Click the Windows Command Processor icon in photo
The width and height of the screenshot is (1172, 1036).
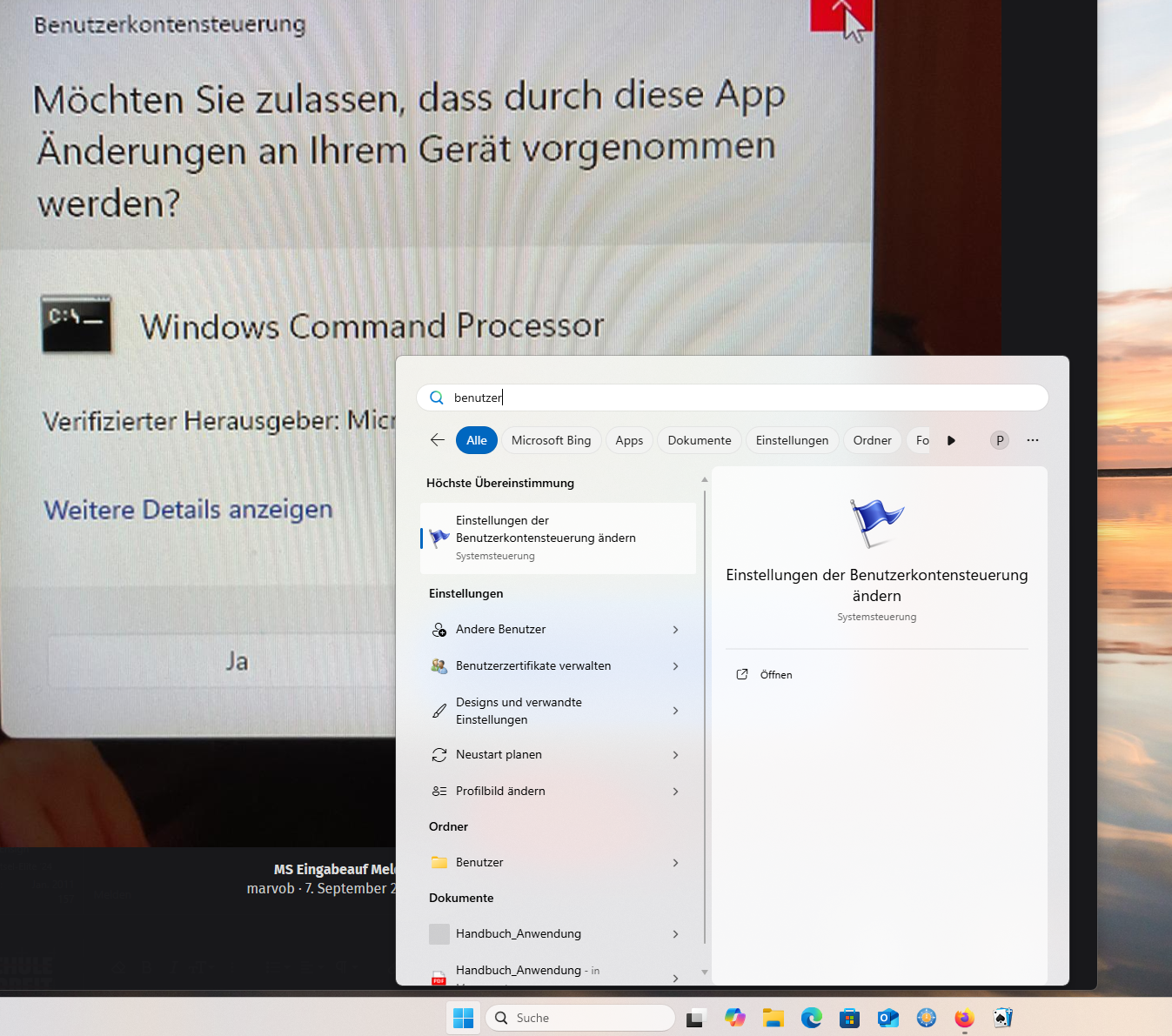pyautogui.click(x=77, y=324)
